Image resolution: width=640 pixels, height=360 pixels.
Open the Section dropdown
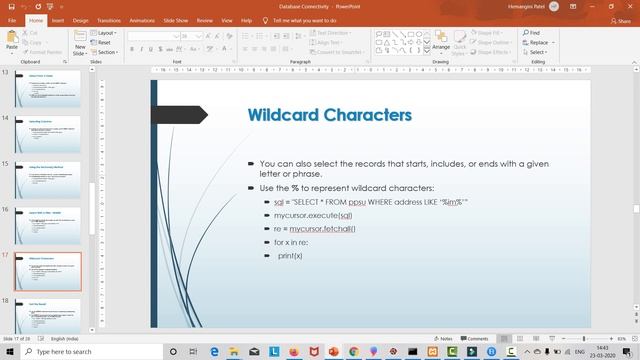coord(105,52)
